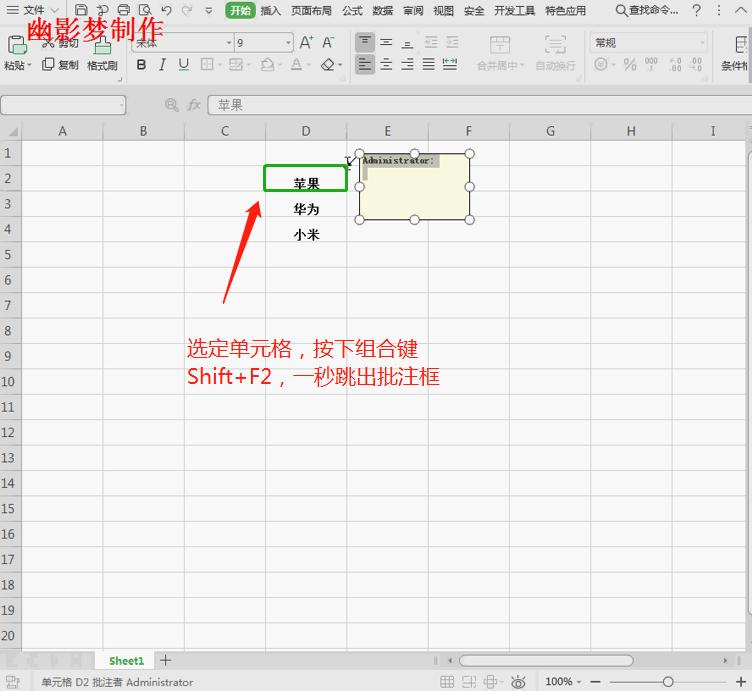Expand the customize quick access toolbar arrow
Image resolution: width=752 pixels, height=691 pixels.
pos(209,10)
